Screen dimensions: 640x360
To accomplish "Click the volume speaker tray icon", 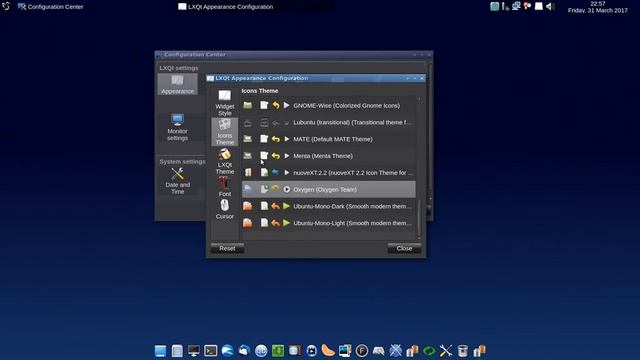I will 550,7.
